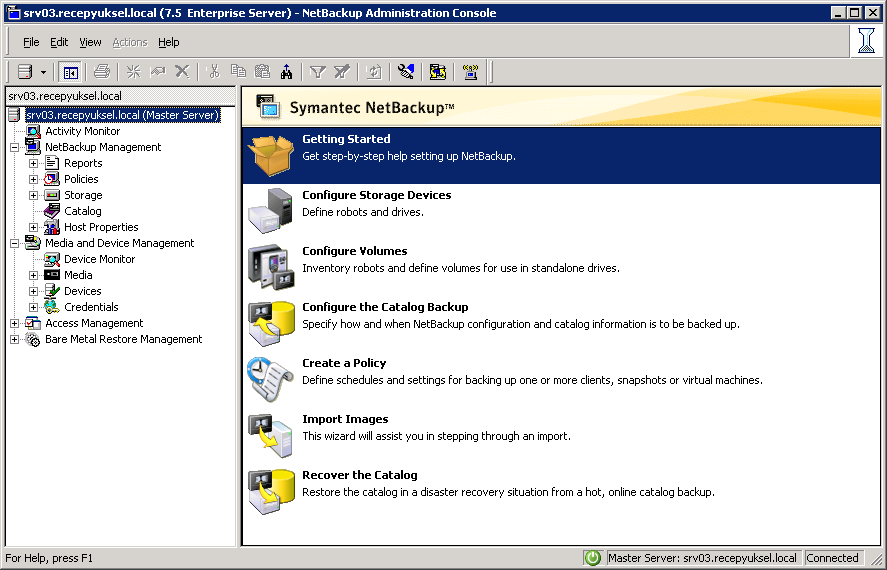Click the hourglass logo at top right
Screen dimensions: 887x570
click(866, 41)
